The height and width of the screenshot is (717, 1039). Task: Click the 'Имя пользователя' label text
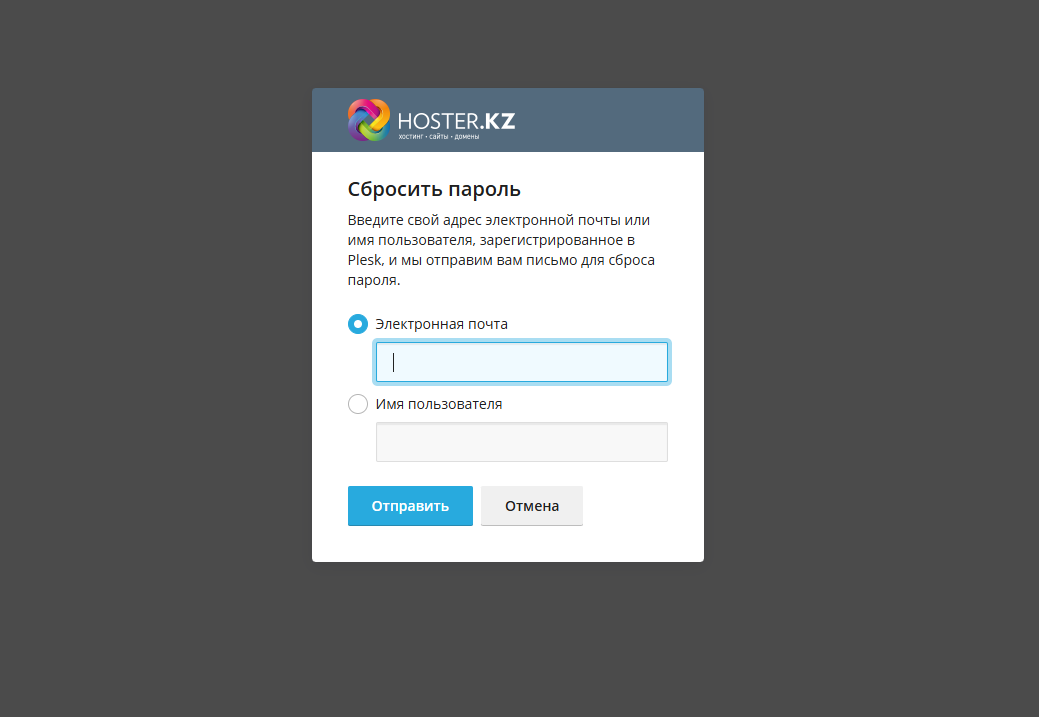[439, 404]
